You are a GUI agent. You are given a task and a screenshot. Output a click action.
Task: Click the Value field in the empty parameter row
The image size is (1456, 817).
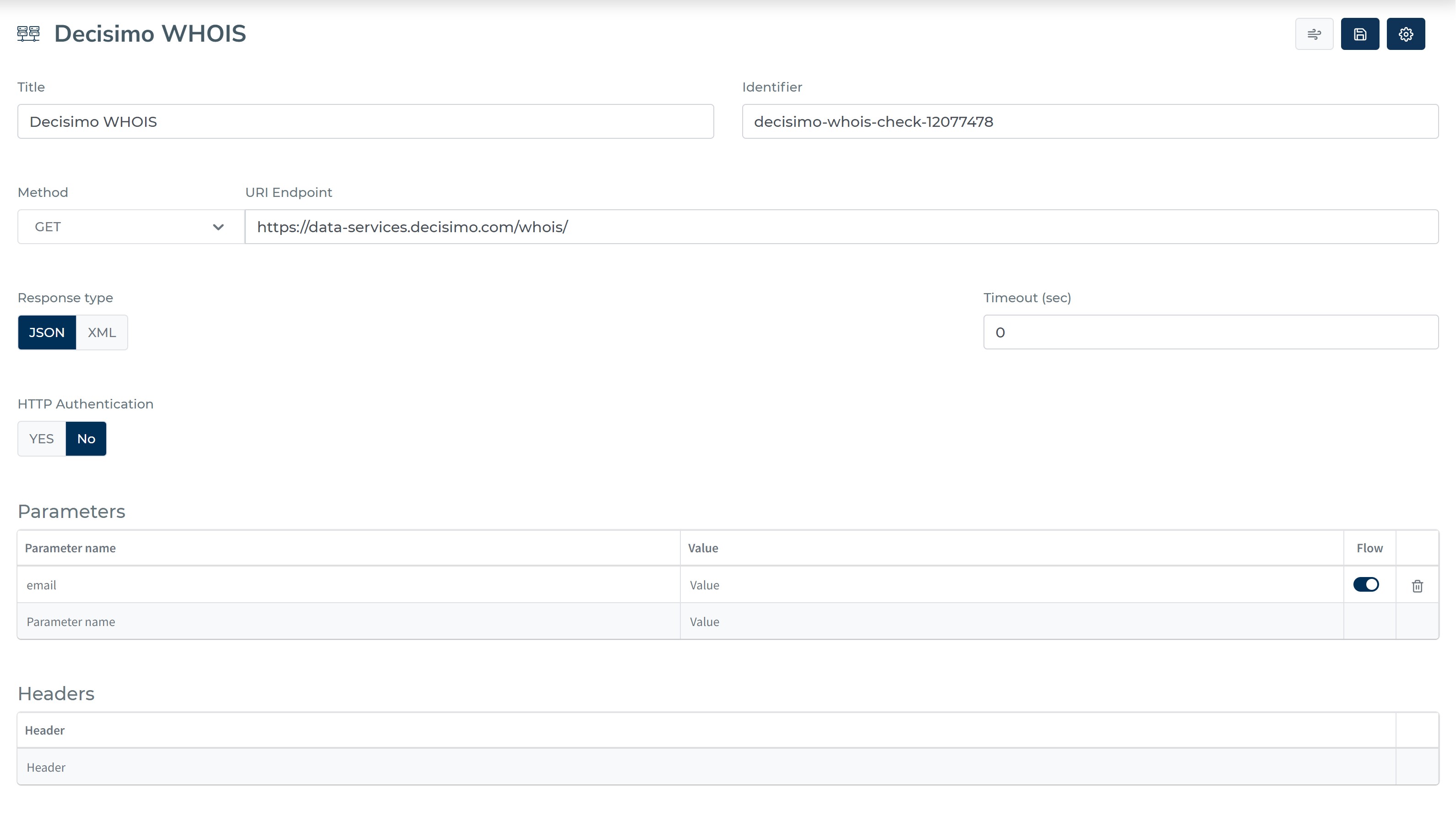click(1012, 621)
